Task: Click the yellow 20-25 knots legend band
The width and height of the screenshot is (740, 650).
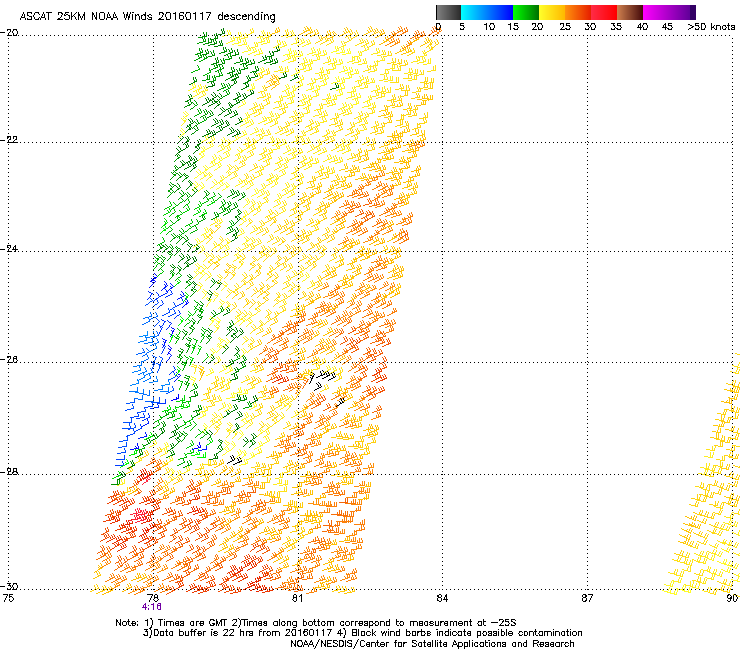Action: coord(552,12)
